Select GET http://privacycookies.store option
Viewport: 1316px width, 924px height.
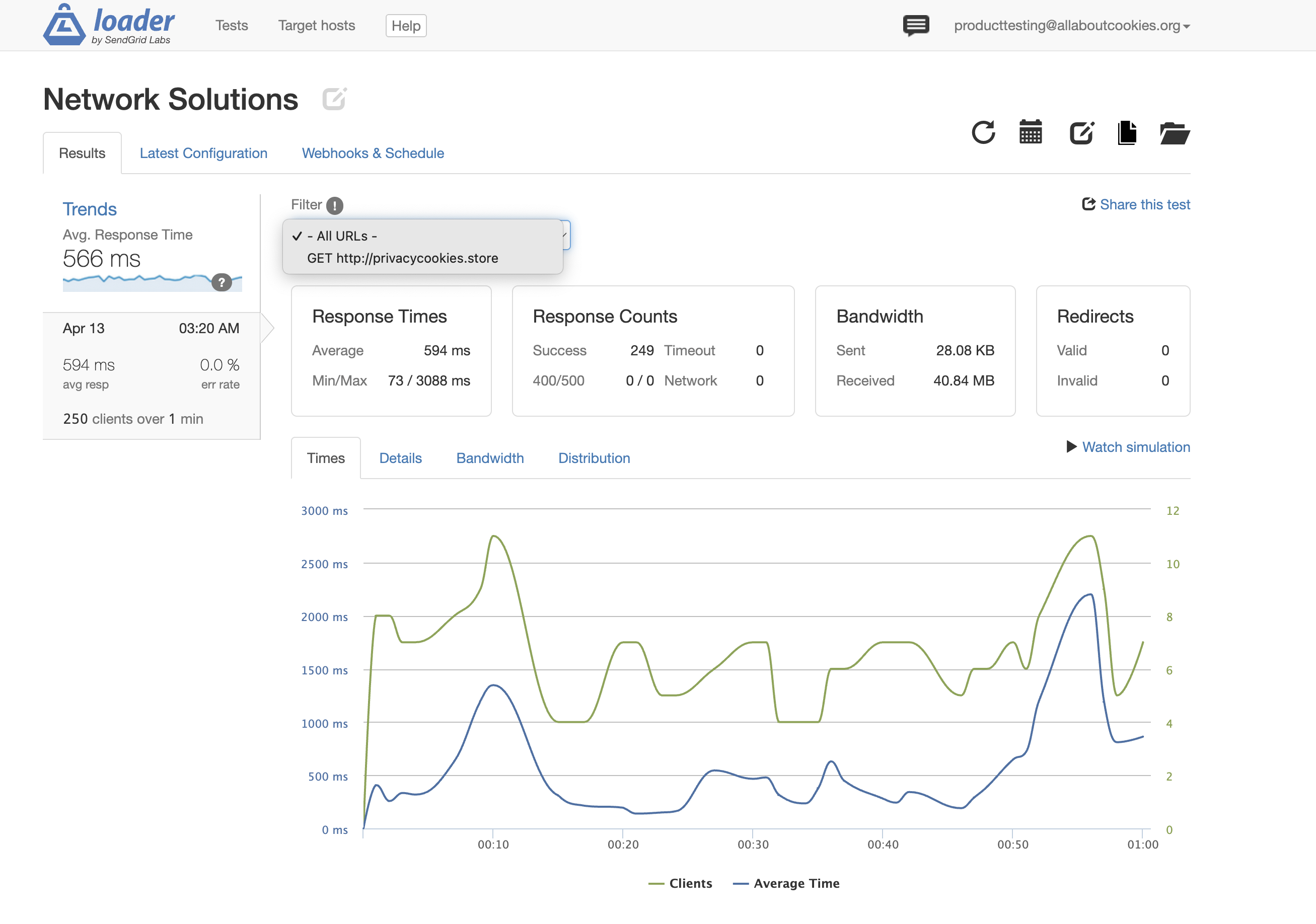pos(422,258)
